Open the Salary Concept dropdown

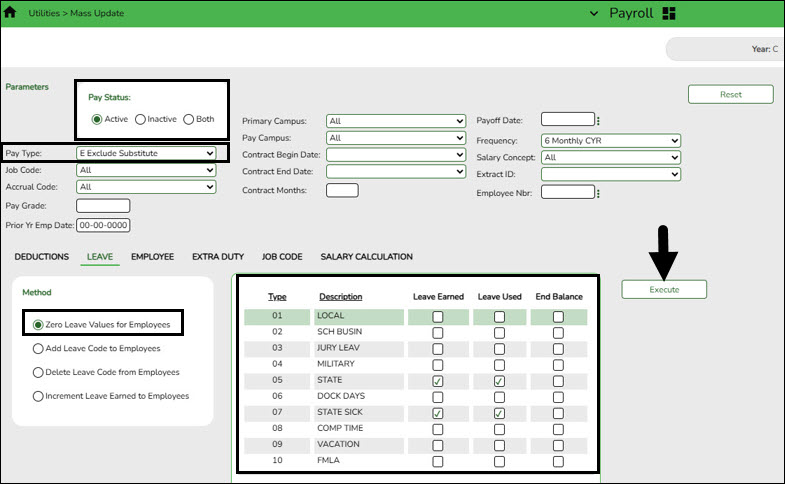coord(611,158)
